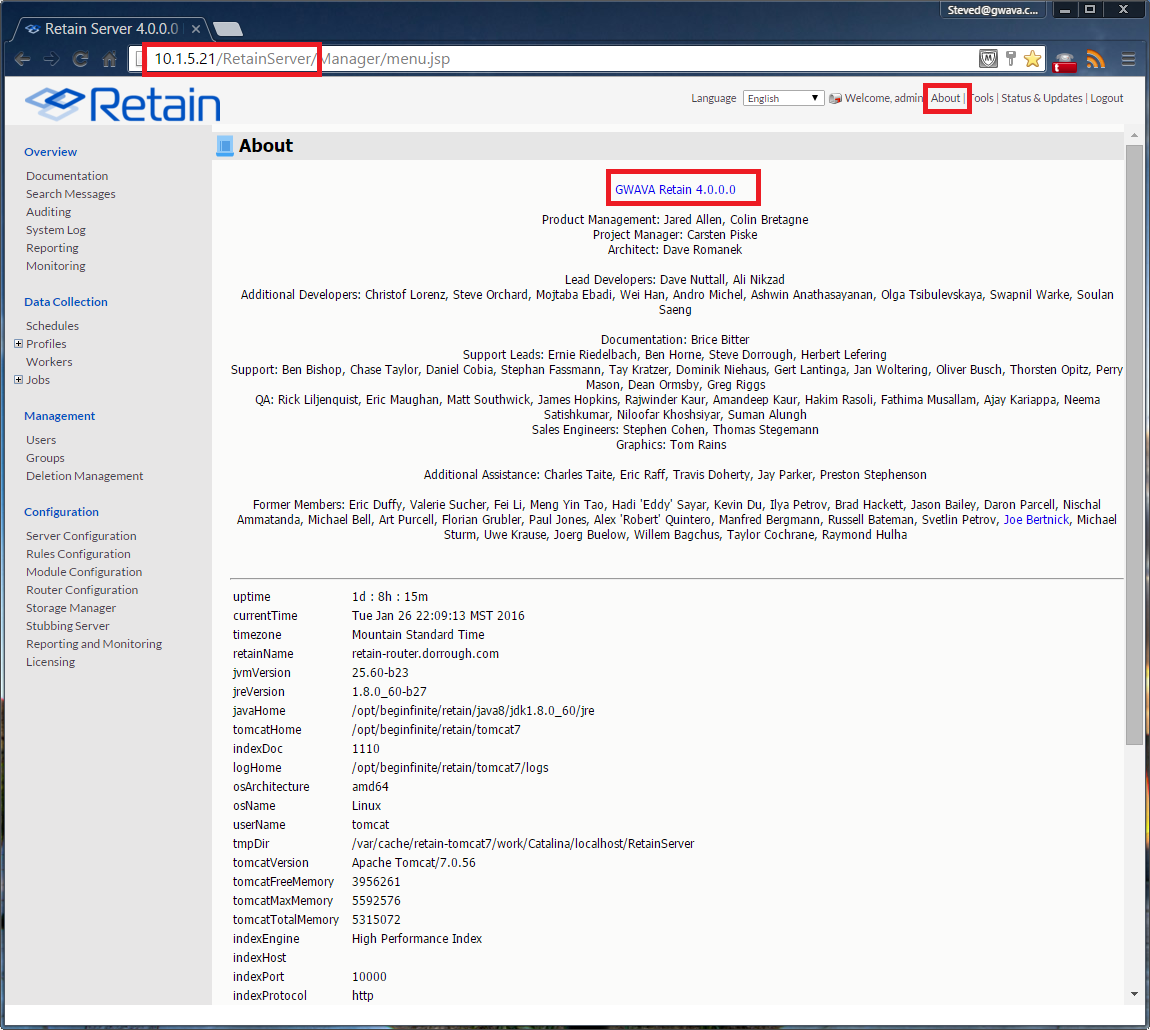Click the shield extension icon in address bar
This screenshot has width=1150, height=1030.
[989, 59]
